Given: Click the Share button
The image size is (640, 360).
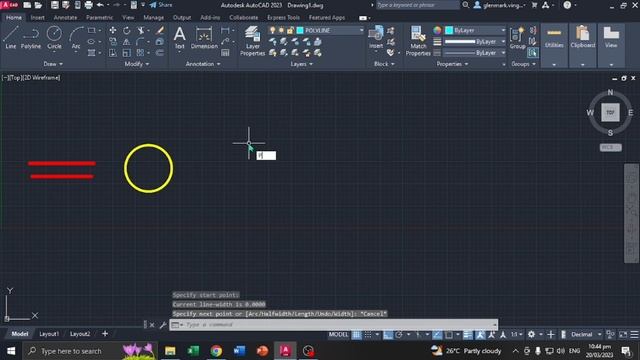Looking at the screenshot, I should pos(161,5).
